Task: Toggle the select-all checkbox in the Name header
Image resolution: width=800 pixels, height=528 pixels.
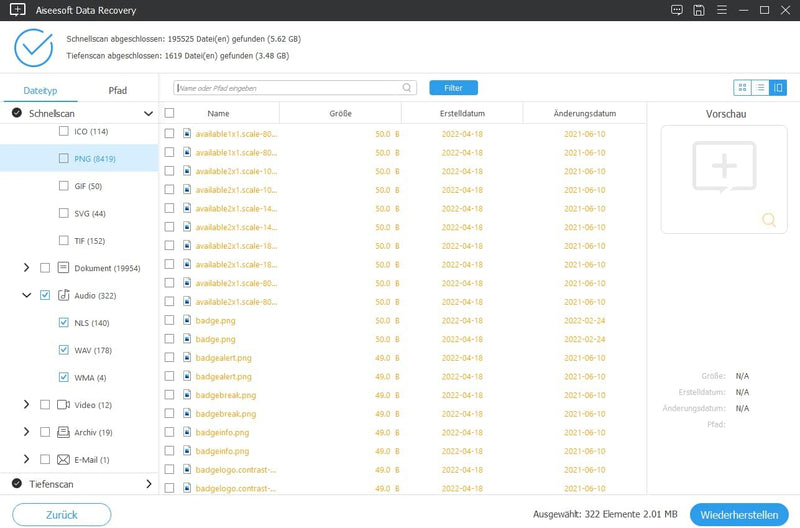Action: click(169, 114)
